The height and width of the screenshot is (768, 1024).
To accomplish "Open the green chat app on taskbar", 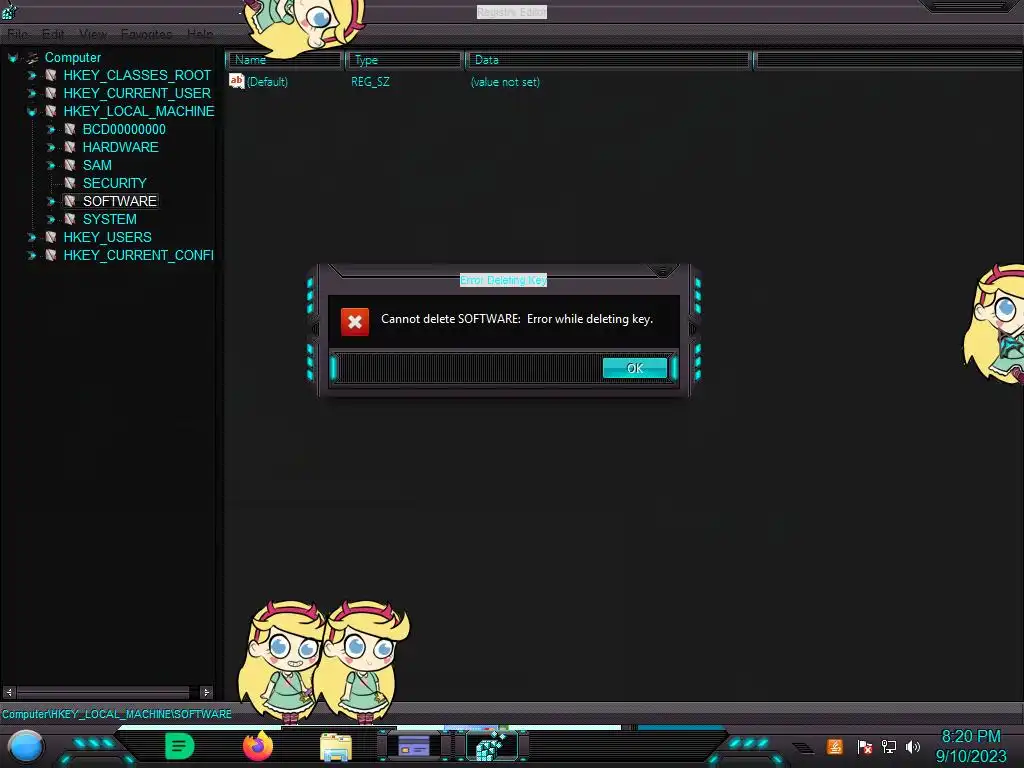I will 180,746.
